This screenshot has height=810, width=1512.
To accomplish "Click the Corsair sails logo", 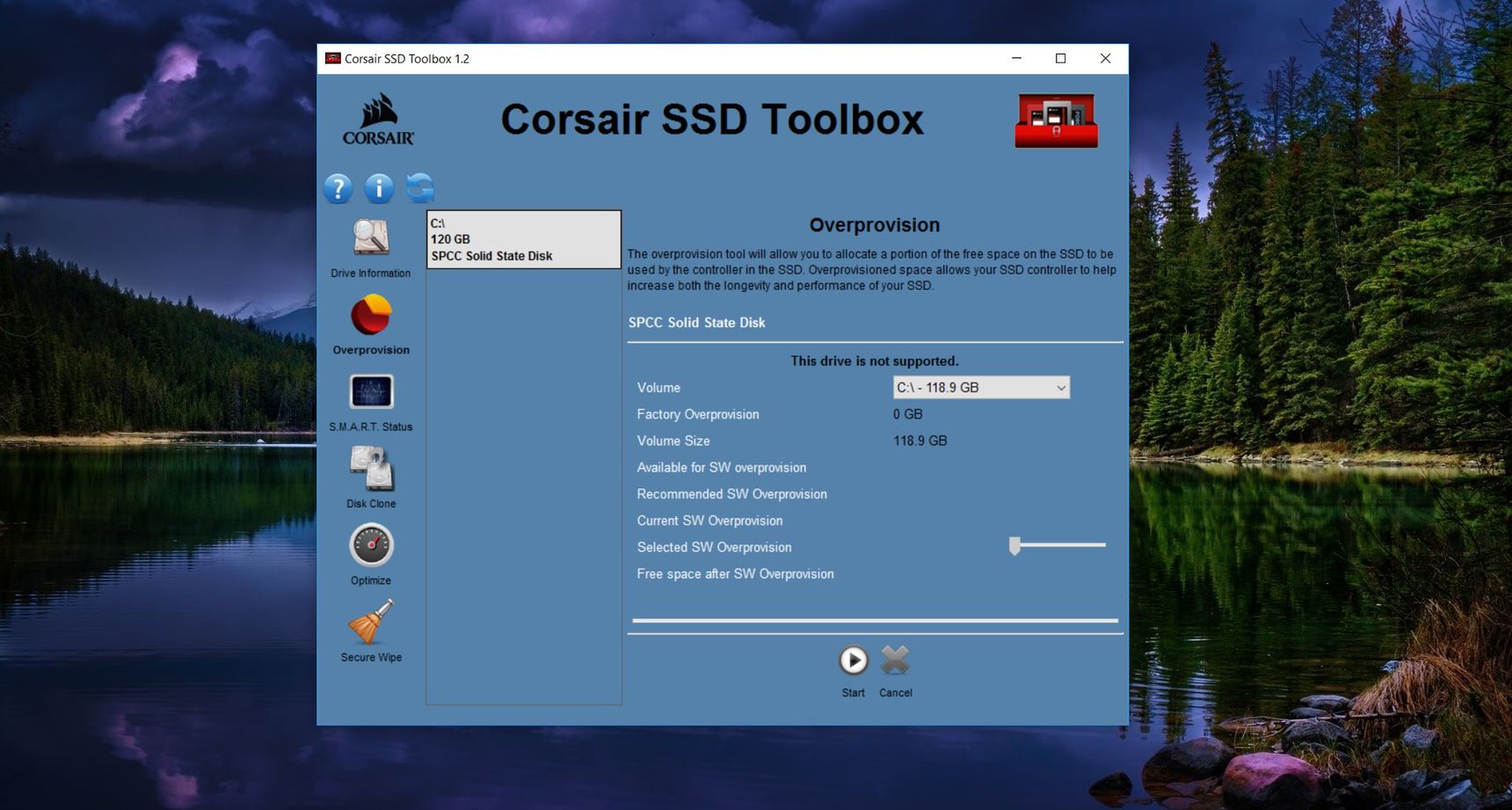I will click(378, 120).
